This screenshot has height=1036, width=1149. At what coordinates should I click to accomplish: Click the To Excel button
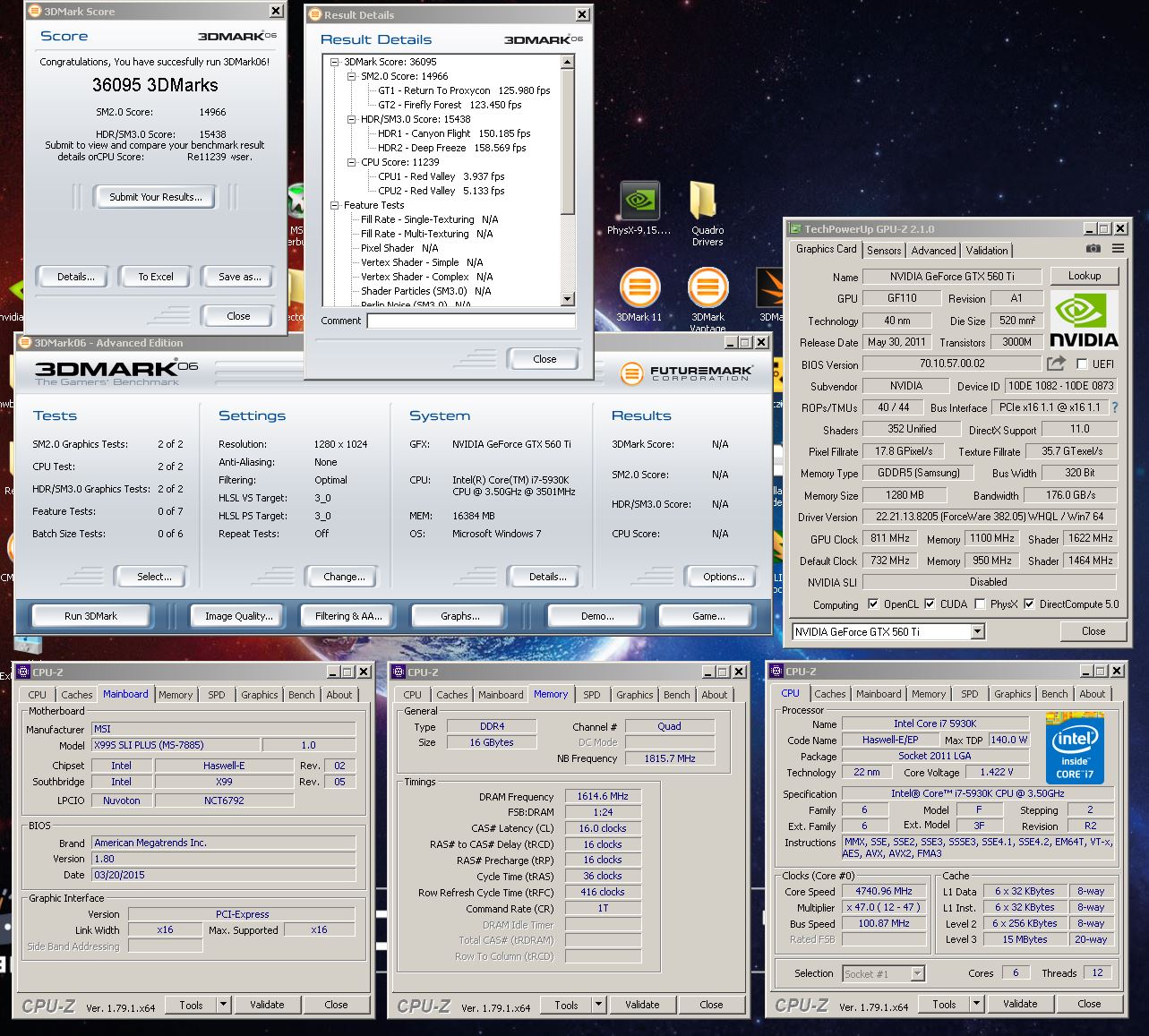156,277
